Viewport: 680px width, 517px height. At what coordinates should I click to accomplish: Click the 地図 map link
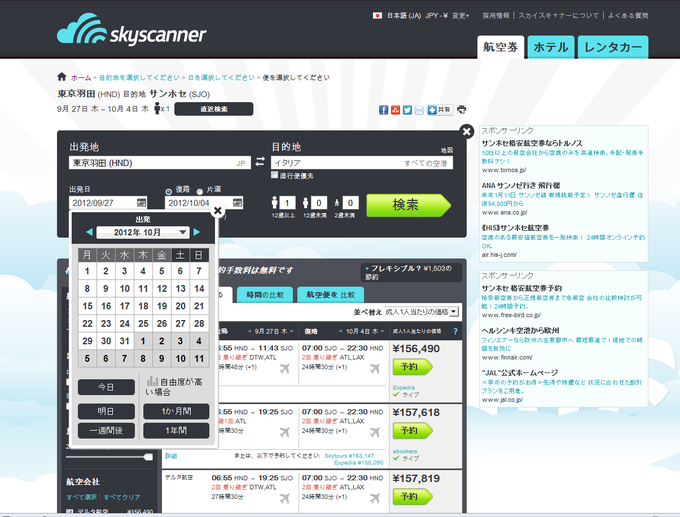coord(447,150)
